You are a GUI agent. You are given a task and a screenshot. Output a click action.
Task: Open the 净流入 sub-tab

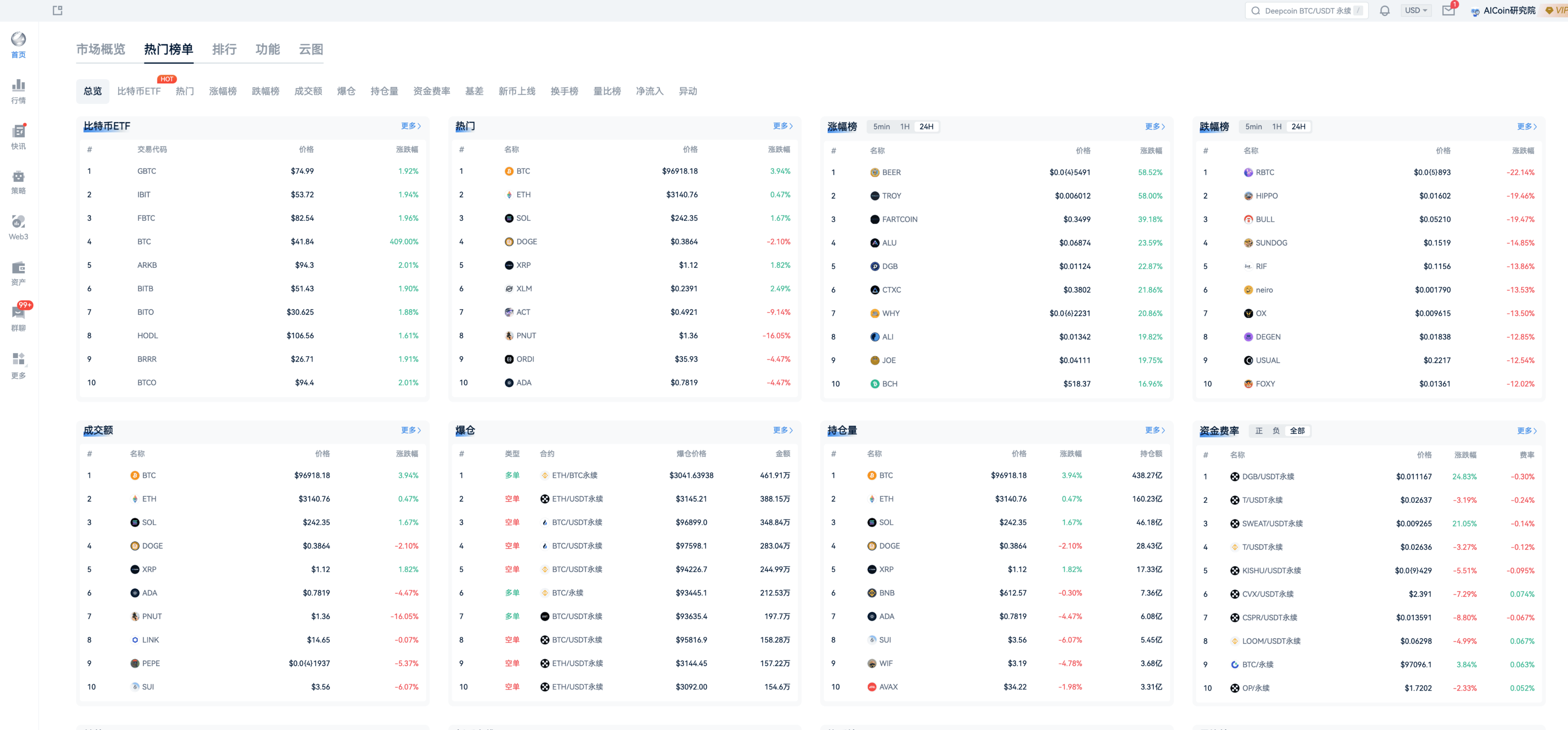650,91
